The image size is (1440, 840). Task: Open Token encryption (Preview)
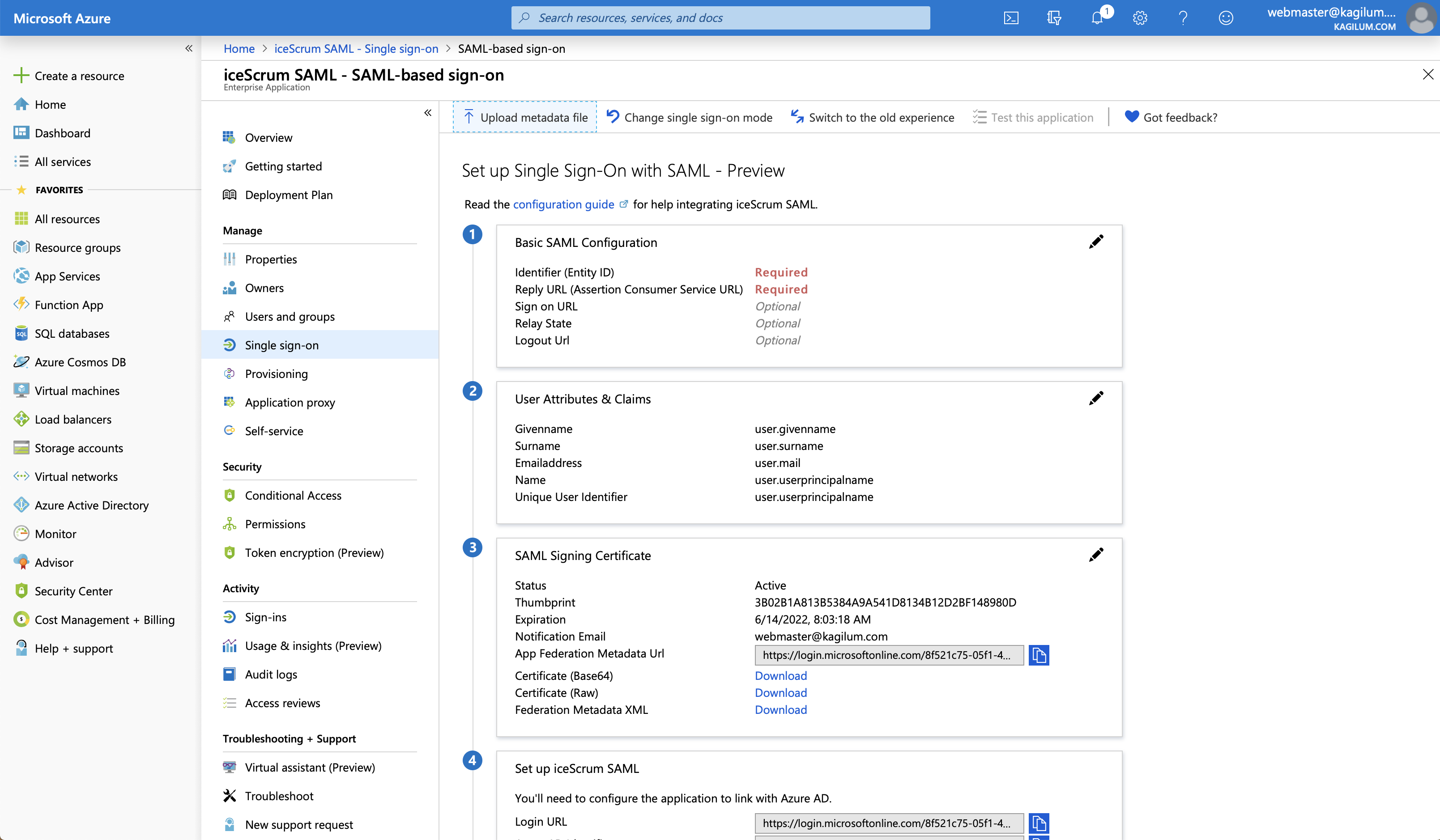pyautogui.click(x=303, y=552)
